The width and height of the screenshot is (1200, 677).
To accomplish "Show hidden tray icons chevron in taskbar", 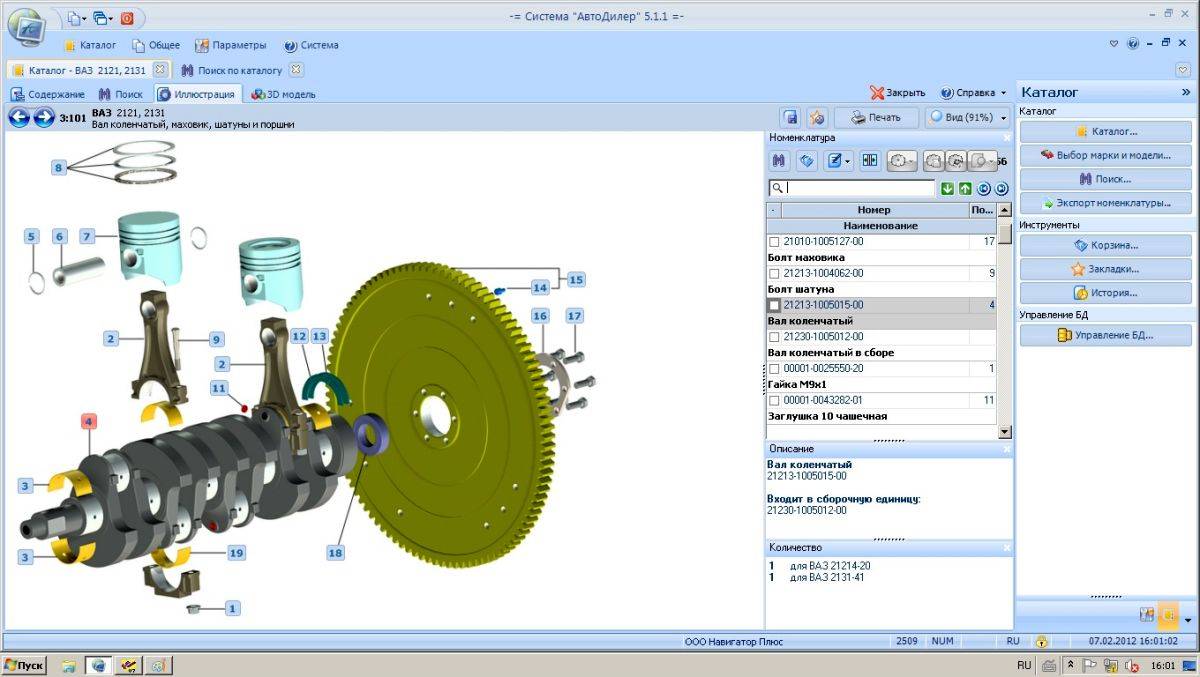I will click(1070, 665).
